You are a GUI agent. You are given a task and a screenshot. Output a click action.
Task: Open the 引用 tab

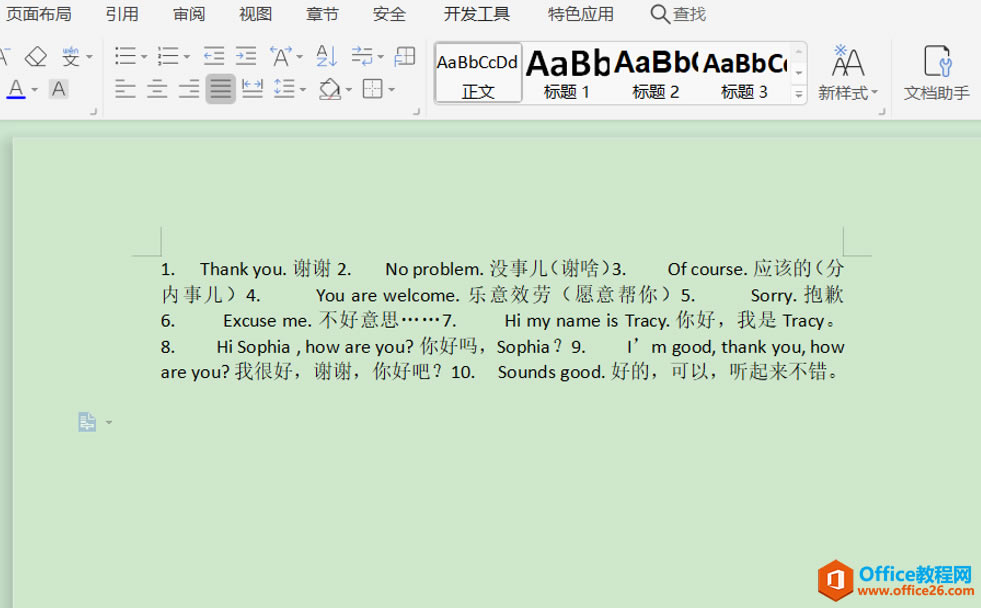click(x=122, y=14)
